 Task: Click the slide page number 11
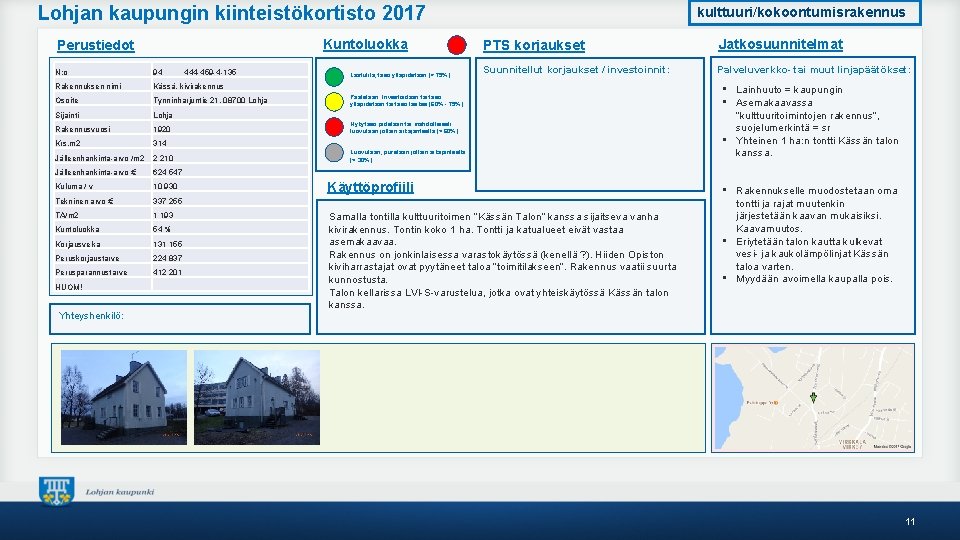pos(910,522)
